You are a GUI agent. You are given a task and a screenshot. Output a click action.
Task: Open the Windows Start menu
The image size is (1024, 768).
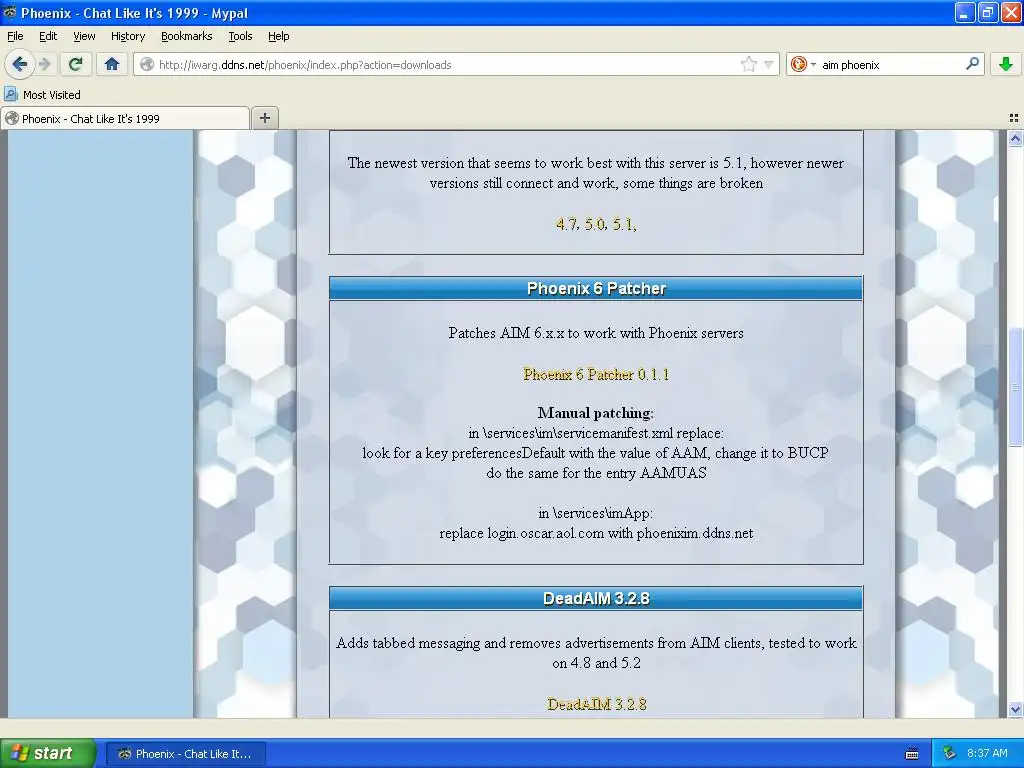point(48,753)
